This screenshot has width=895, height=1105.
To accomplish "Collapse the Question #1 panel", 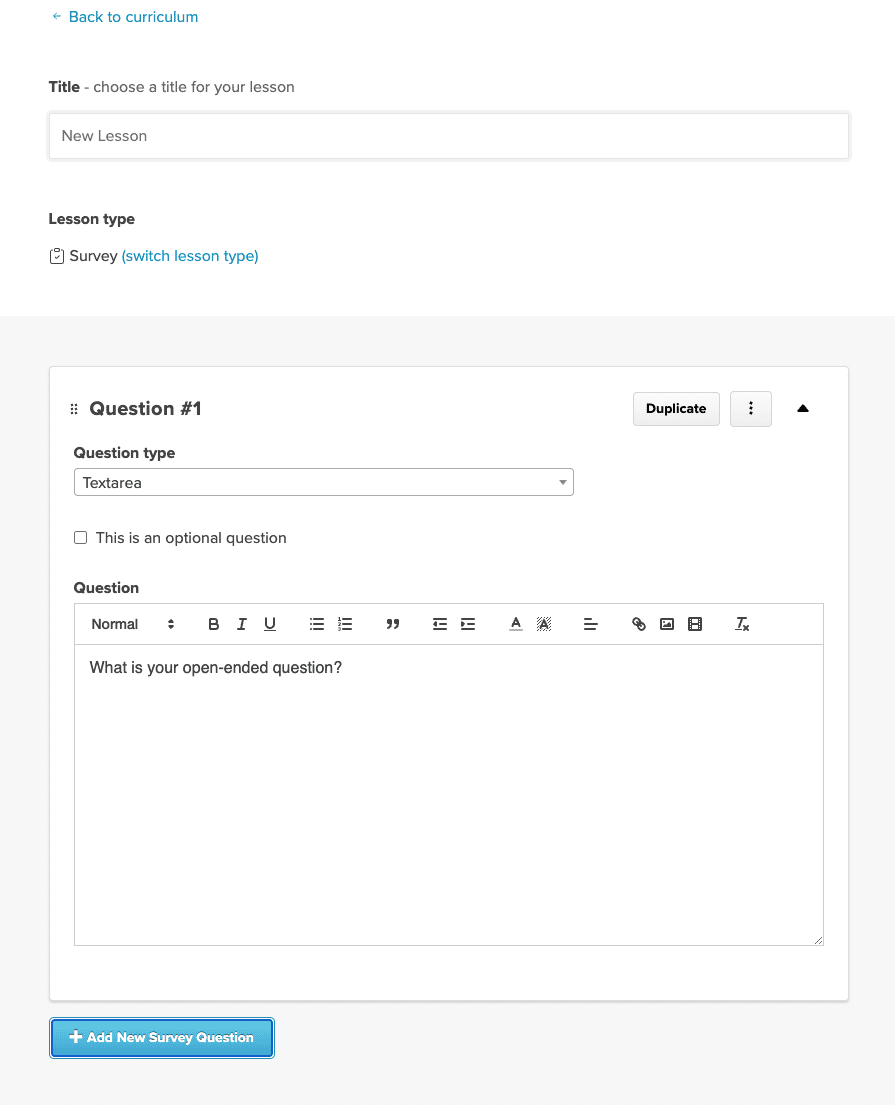I will [803, 409].
